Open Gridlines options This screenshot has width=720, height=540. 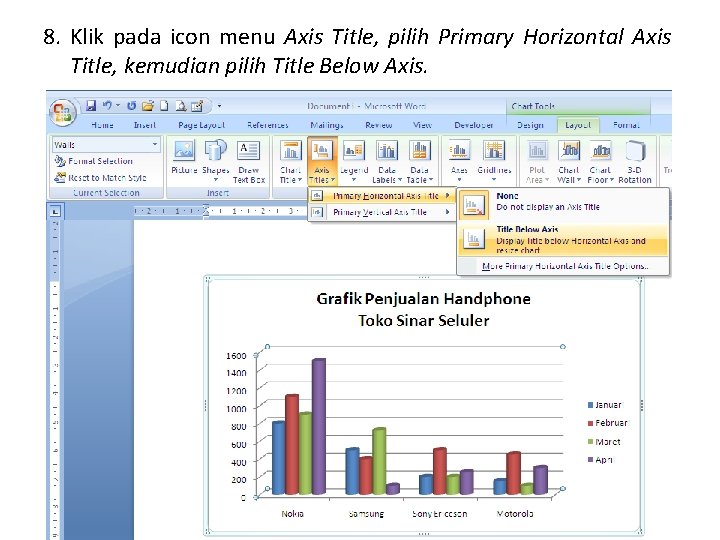[494, 161]
